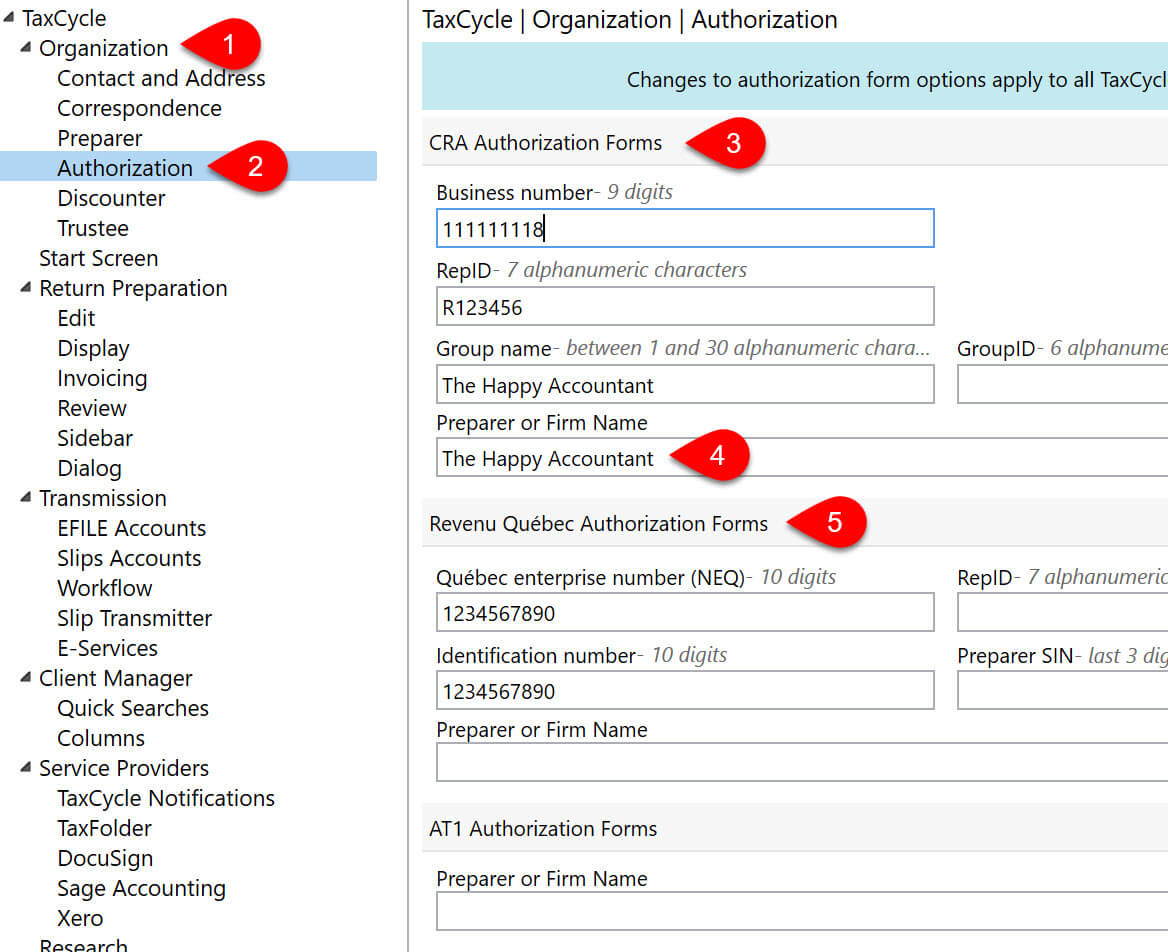Open the Edit options page
The width and height of the screenshot is (1168, 952).
(76, 318)
